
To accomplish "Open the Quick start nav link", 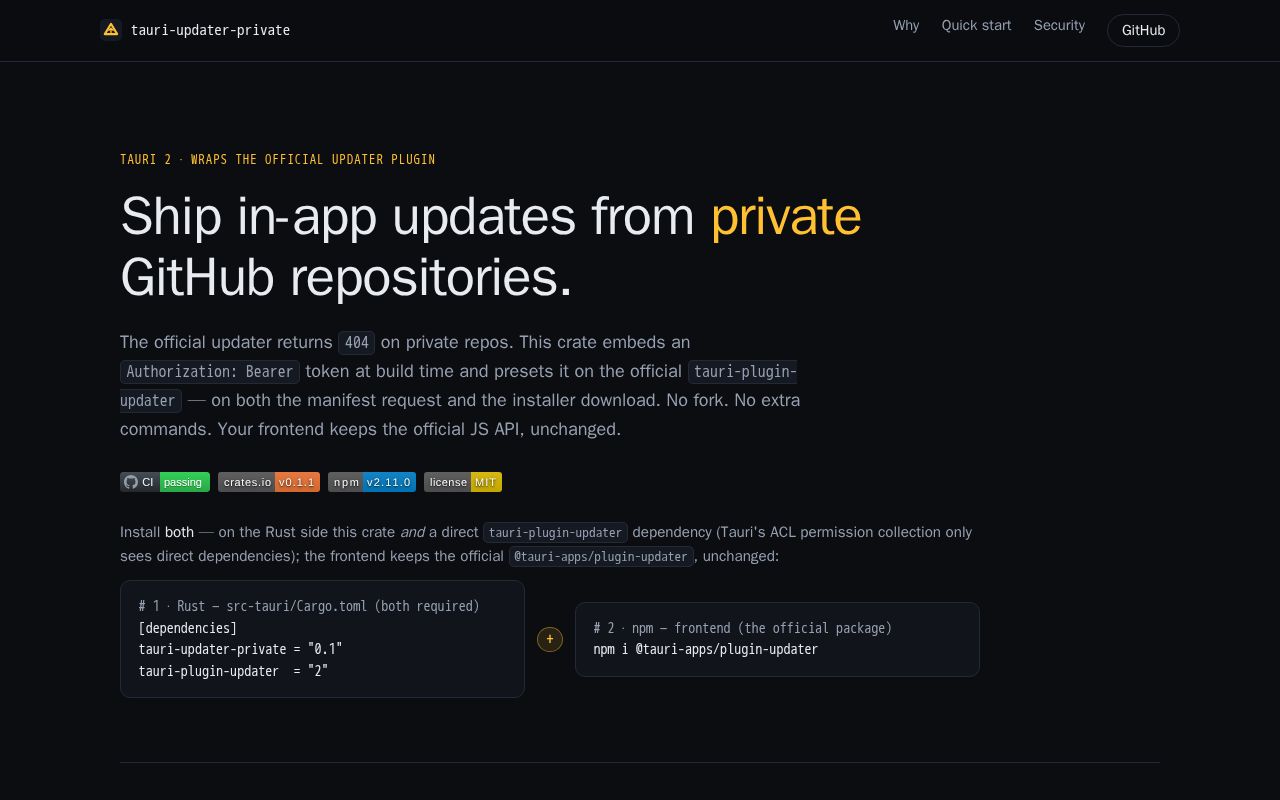I will point(976,26).
